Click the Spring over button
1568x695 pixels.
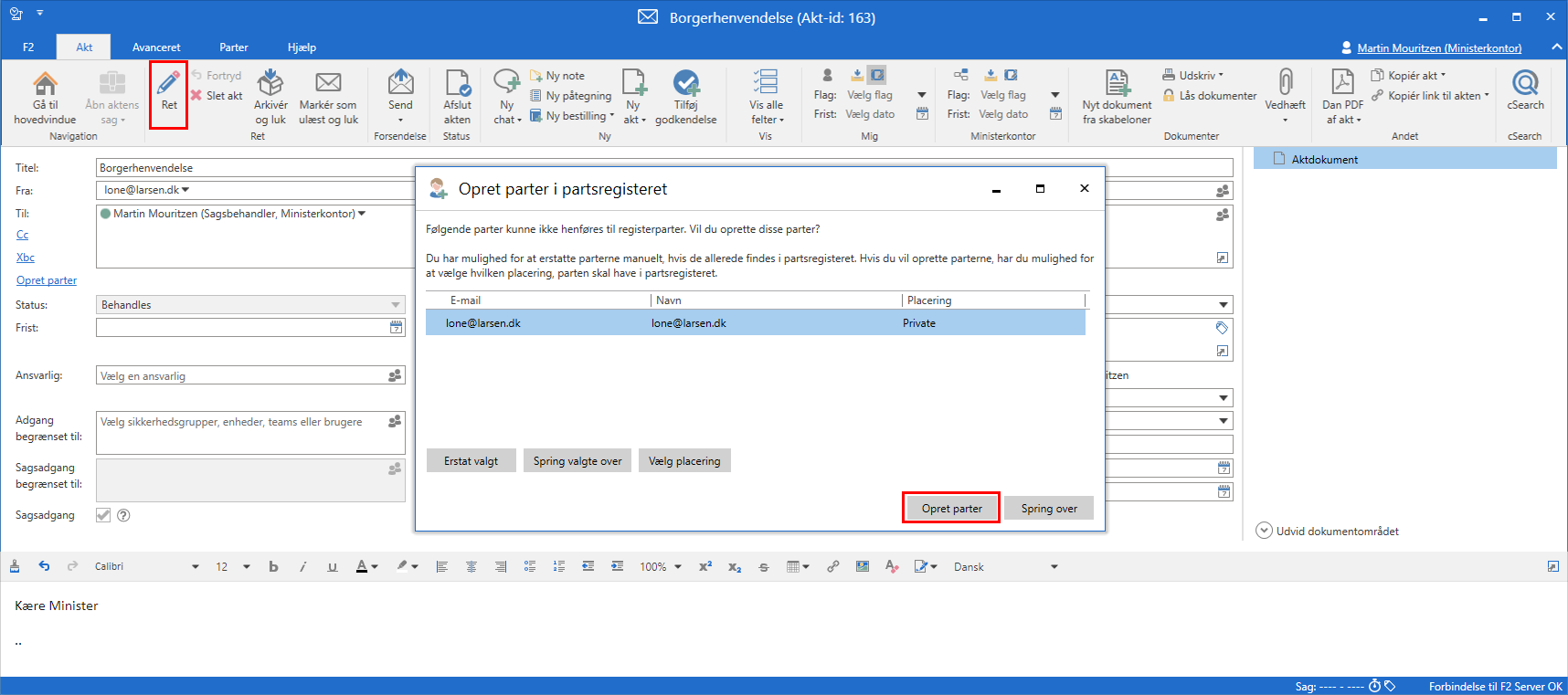click(x=1048, y=509)
